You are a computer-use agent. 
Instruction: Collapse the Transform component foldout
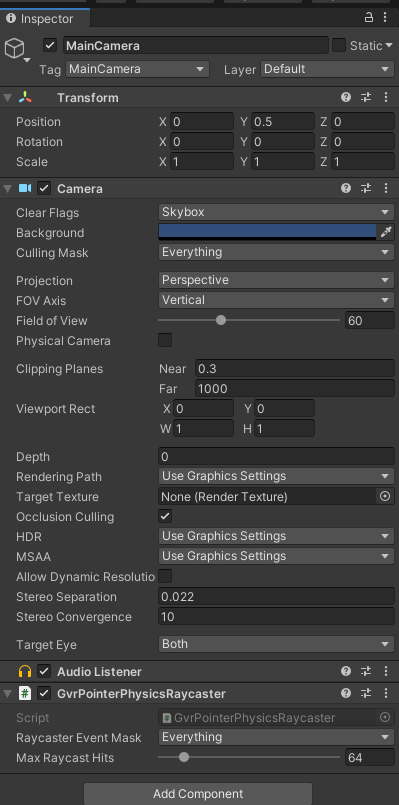tap(7, 98)
